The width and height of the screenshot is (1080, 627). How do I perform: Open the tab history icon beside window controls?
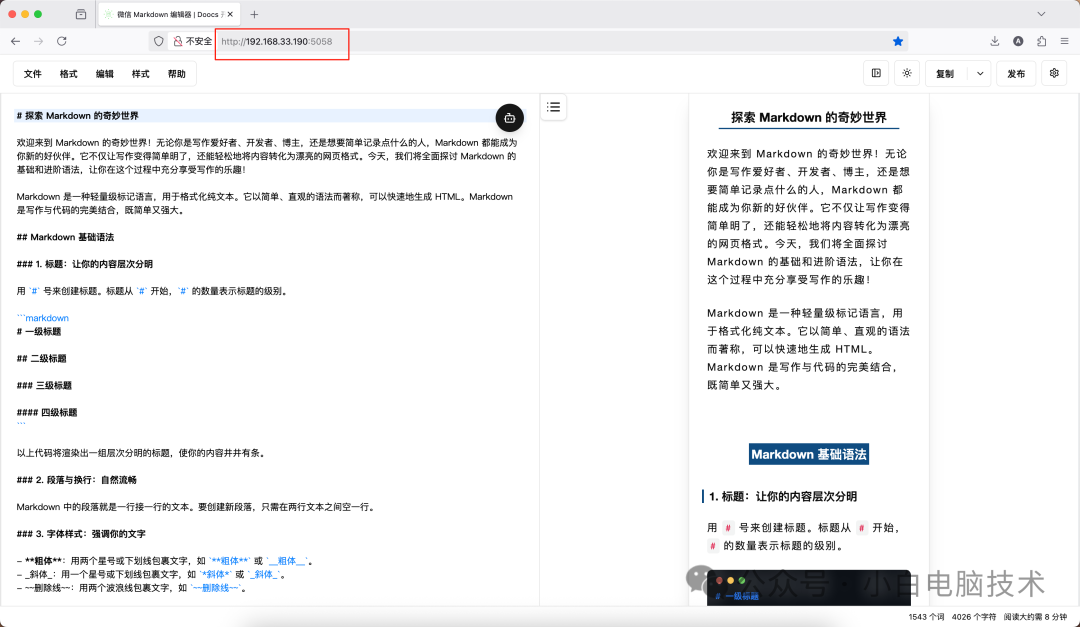pos(81,14)
